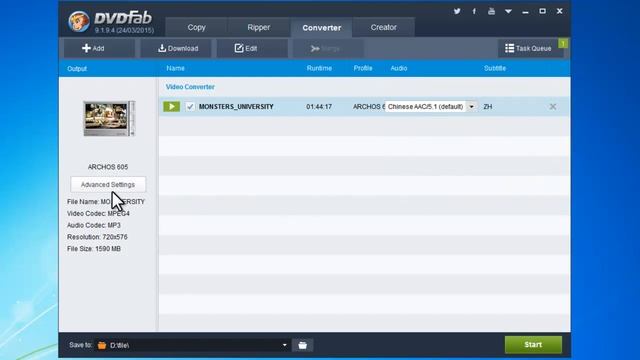Select the MONSTERS_UNIVERSITY title name

pyautogui.click(x=236, y=107)
